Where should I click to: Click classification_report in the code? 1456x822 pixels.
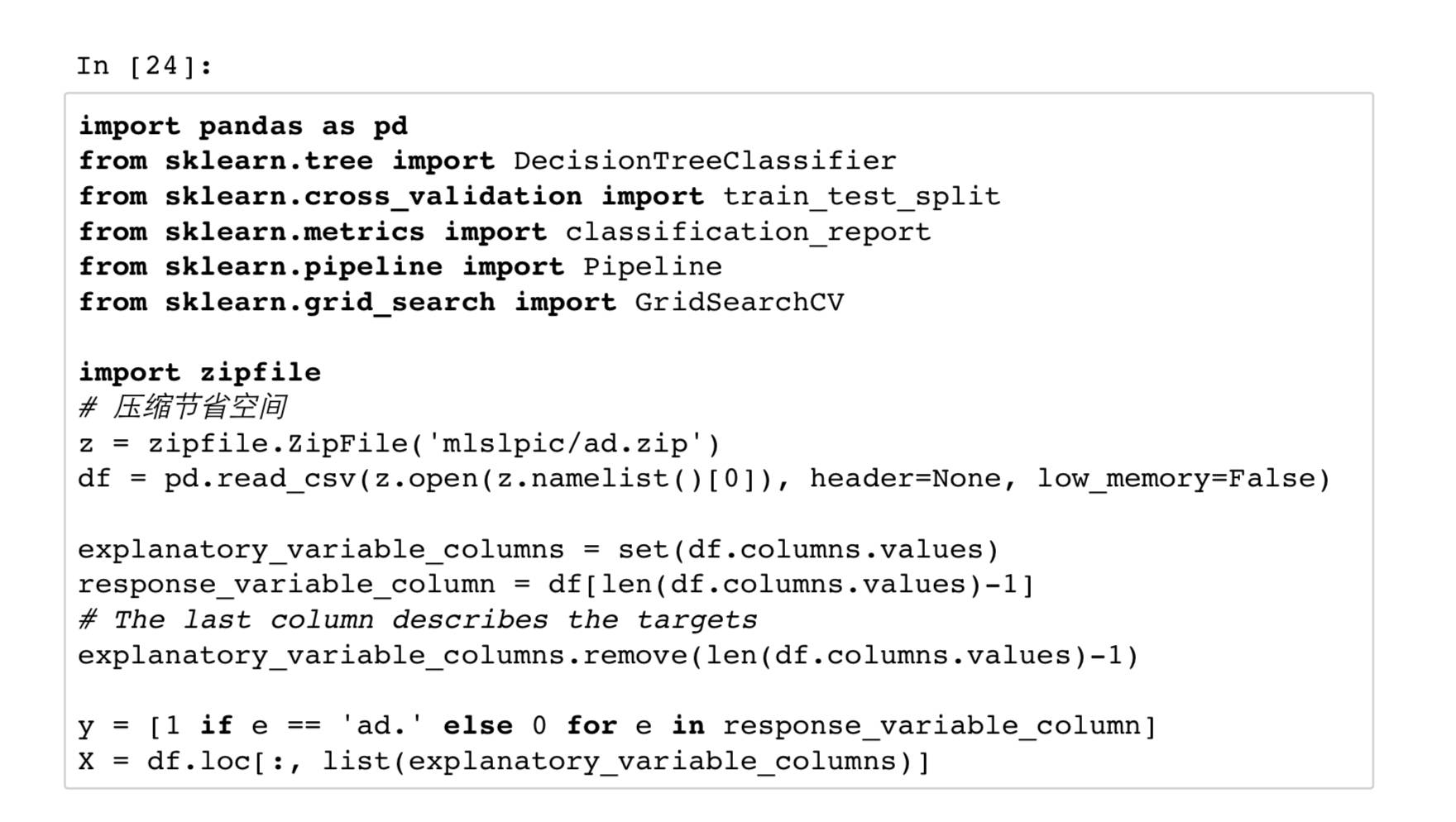coord(748,232)
